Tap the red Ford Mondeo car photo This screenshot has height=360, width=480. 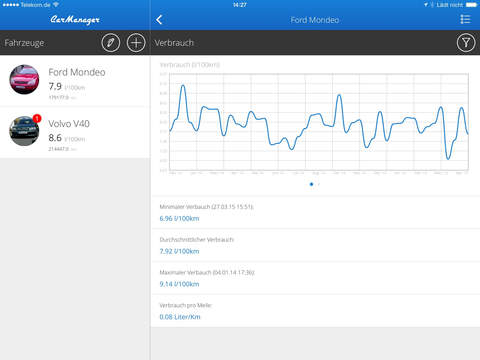pyautogui.click(x=24, y=79)
